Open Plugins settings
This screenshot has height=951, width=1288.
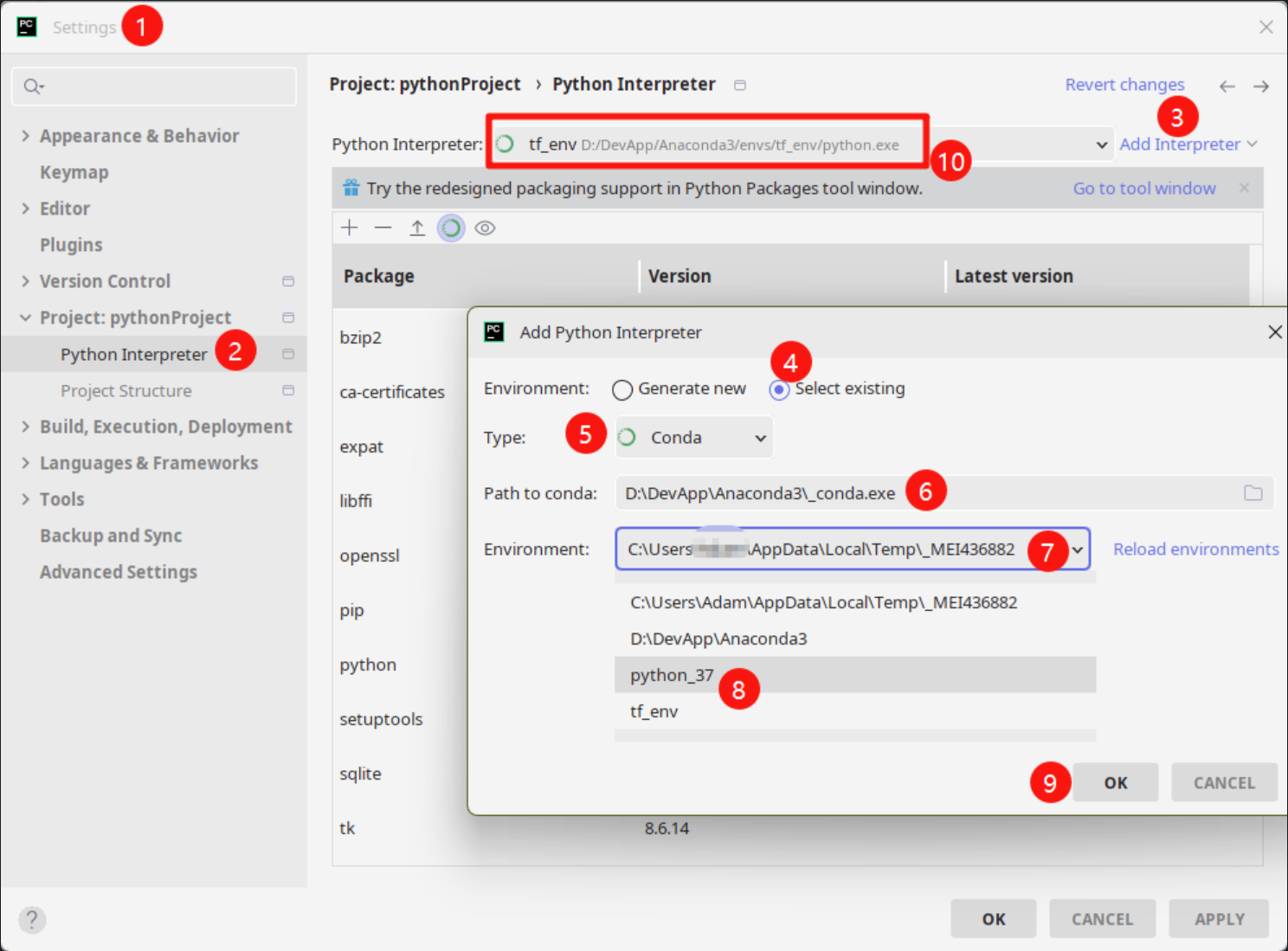point(71,245)
